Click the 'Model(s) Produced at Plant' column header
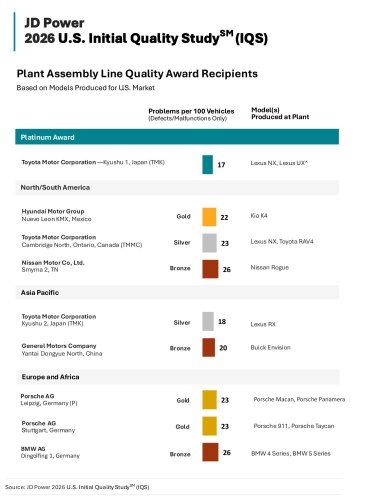Viewport: 380px width, 500px height. 280,113
